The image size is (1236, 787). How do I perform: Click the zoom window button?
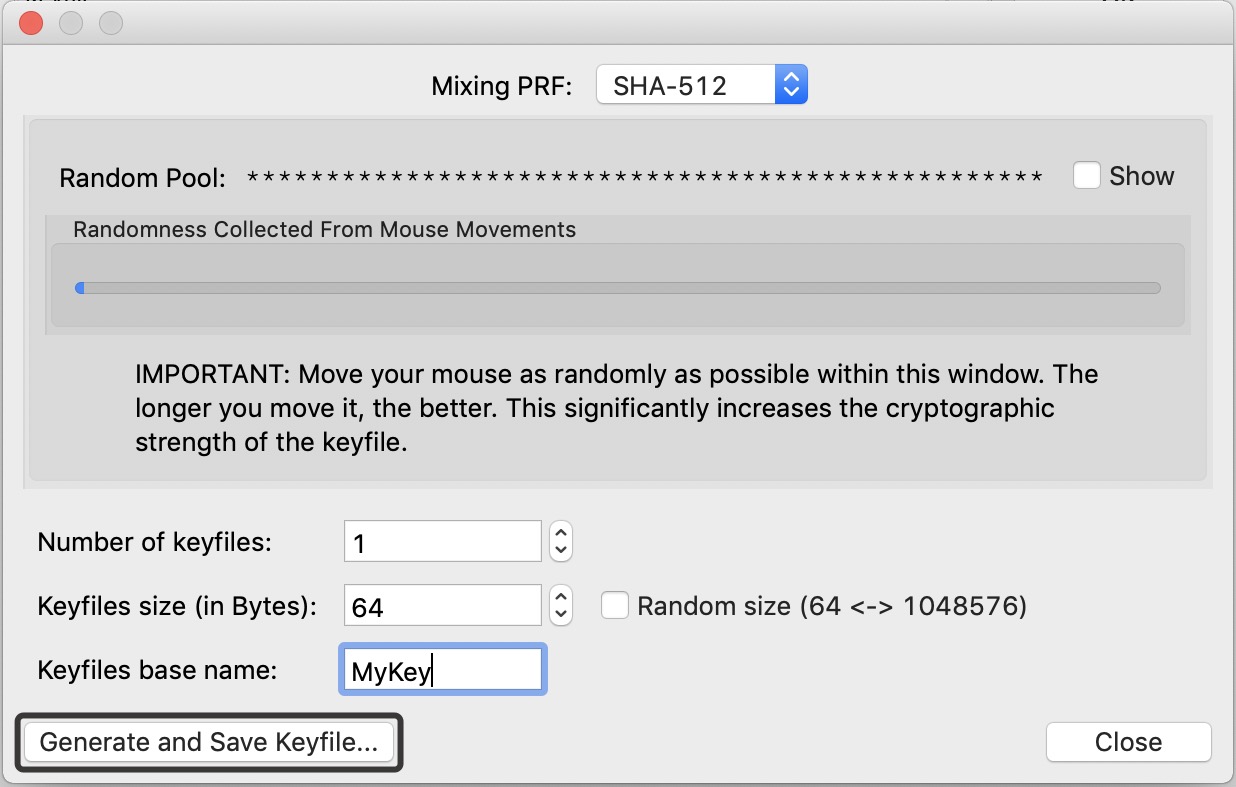[x=110, y=23]
